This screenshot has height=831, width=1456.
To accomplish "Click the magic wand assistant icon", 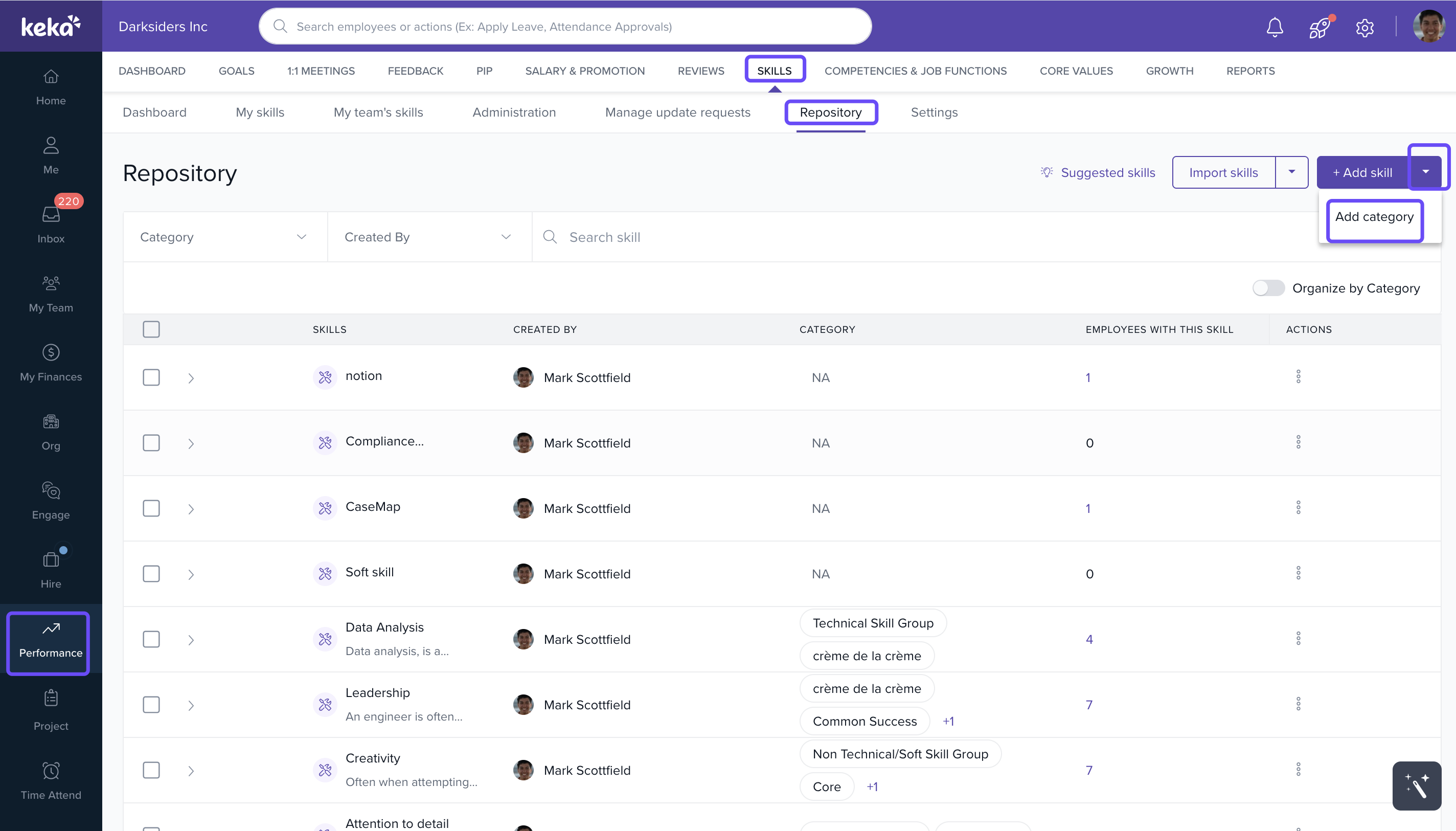I will pyautogui.click(x=1417, y=785).
